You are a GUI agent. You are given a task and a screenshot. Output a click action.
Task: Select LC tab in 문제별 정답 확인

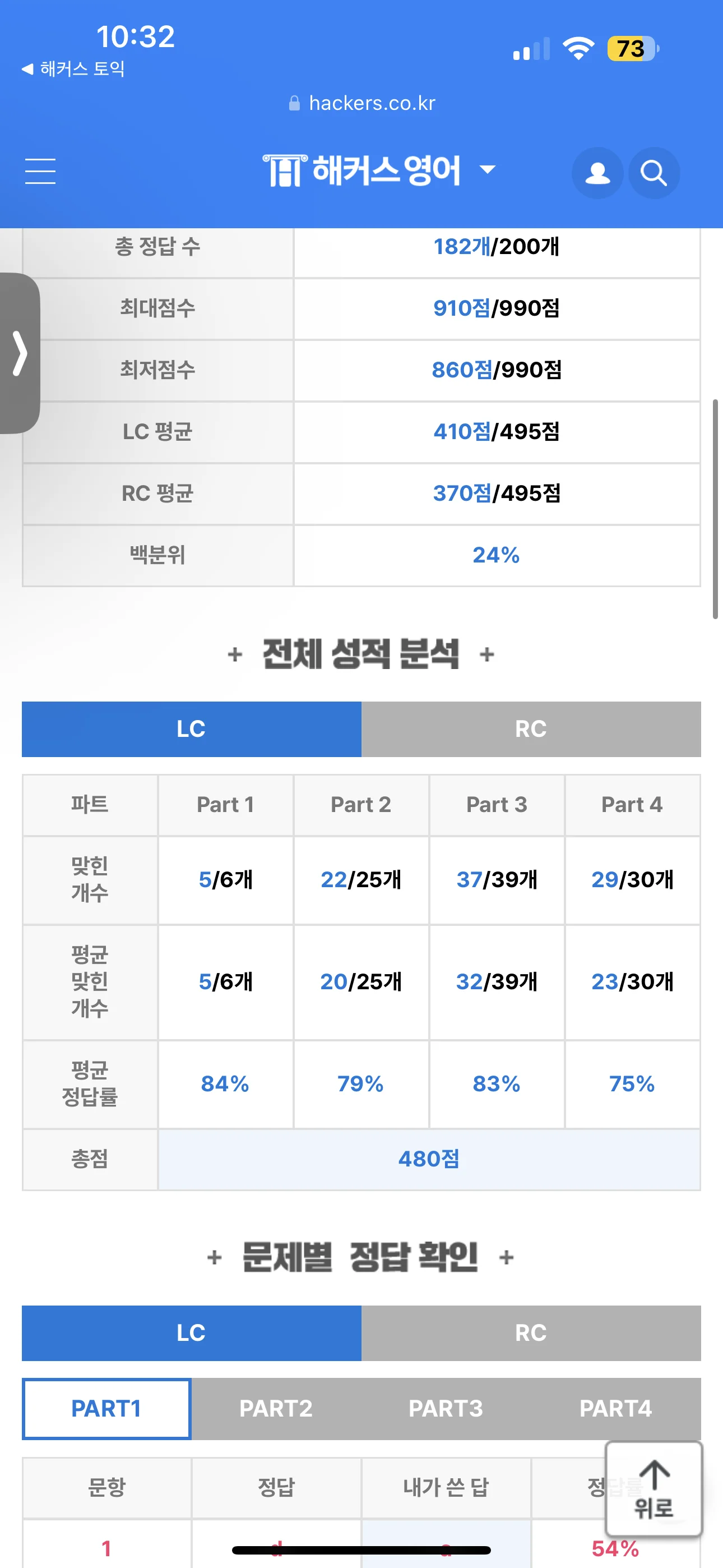pyautogui.click(x=191, y=1332)
